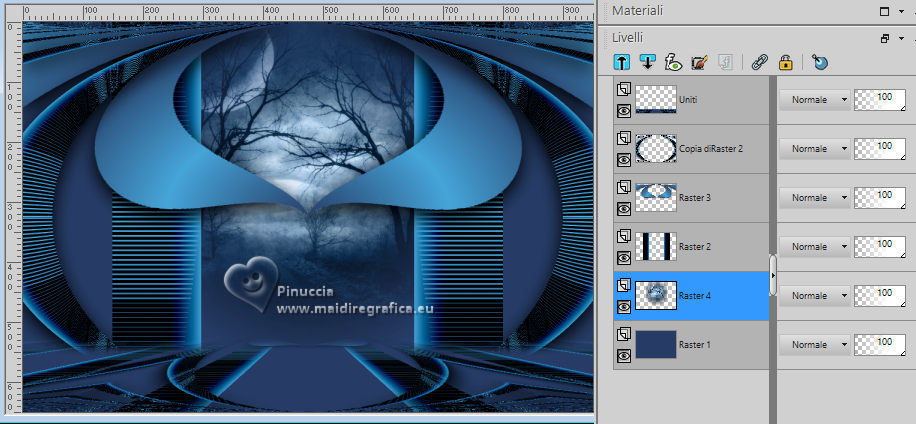
Task: Select the Raster 4 layer name
Action: [x=695, y=296]
